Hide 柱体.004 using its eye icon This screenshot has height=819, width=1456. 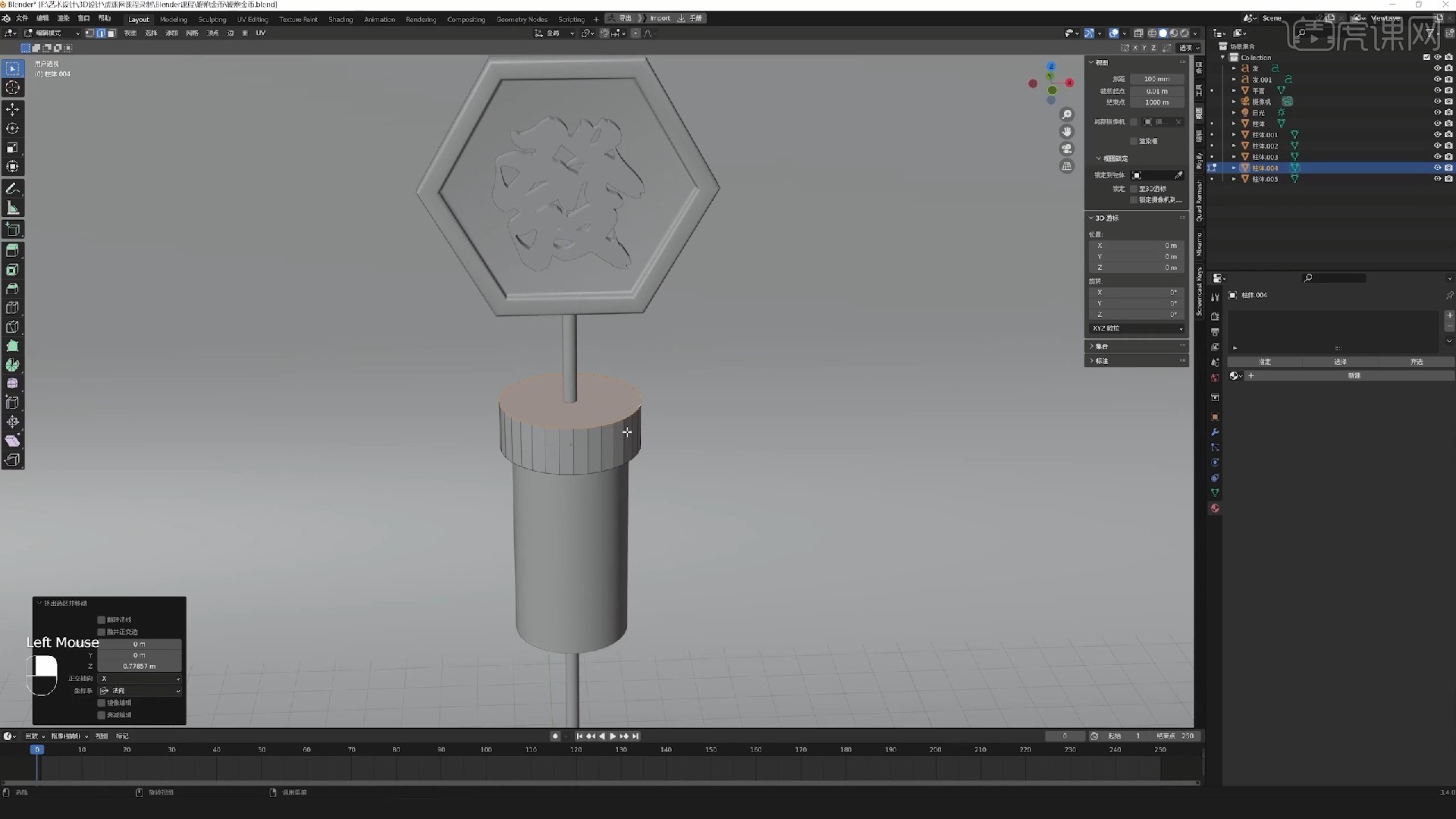(1437, 168)
